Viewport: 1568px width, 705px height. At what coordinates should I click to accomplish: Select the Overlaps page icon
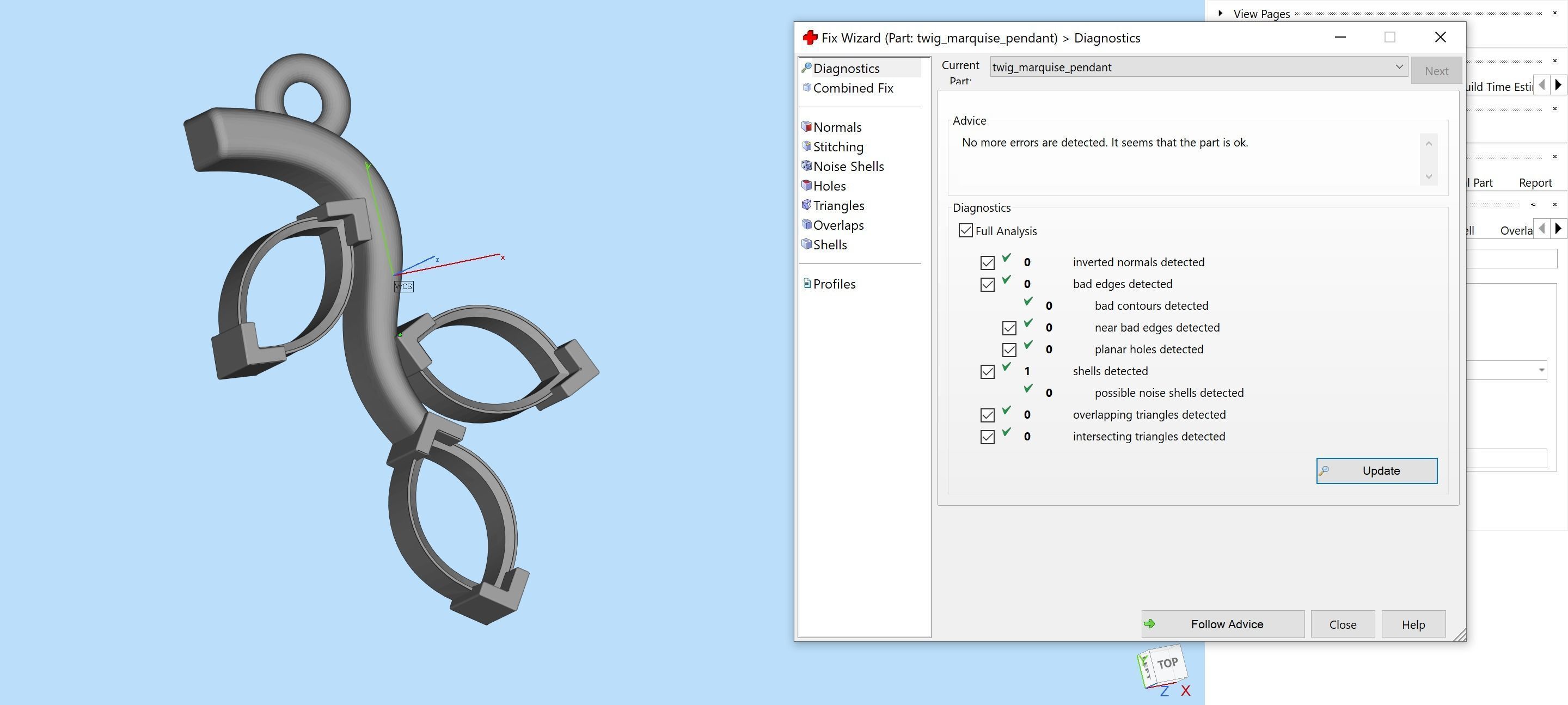coord(806,225)
